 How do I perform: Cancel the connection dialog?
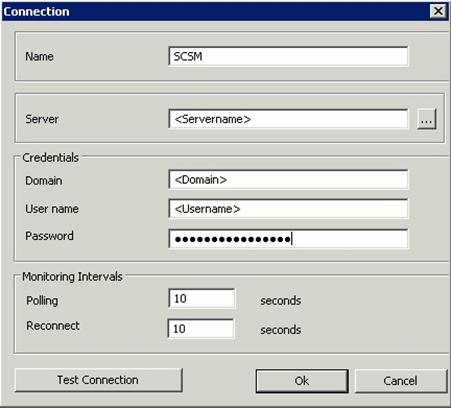pos(401,381)
